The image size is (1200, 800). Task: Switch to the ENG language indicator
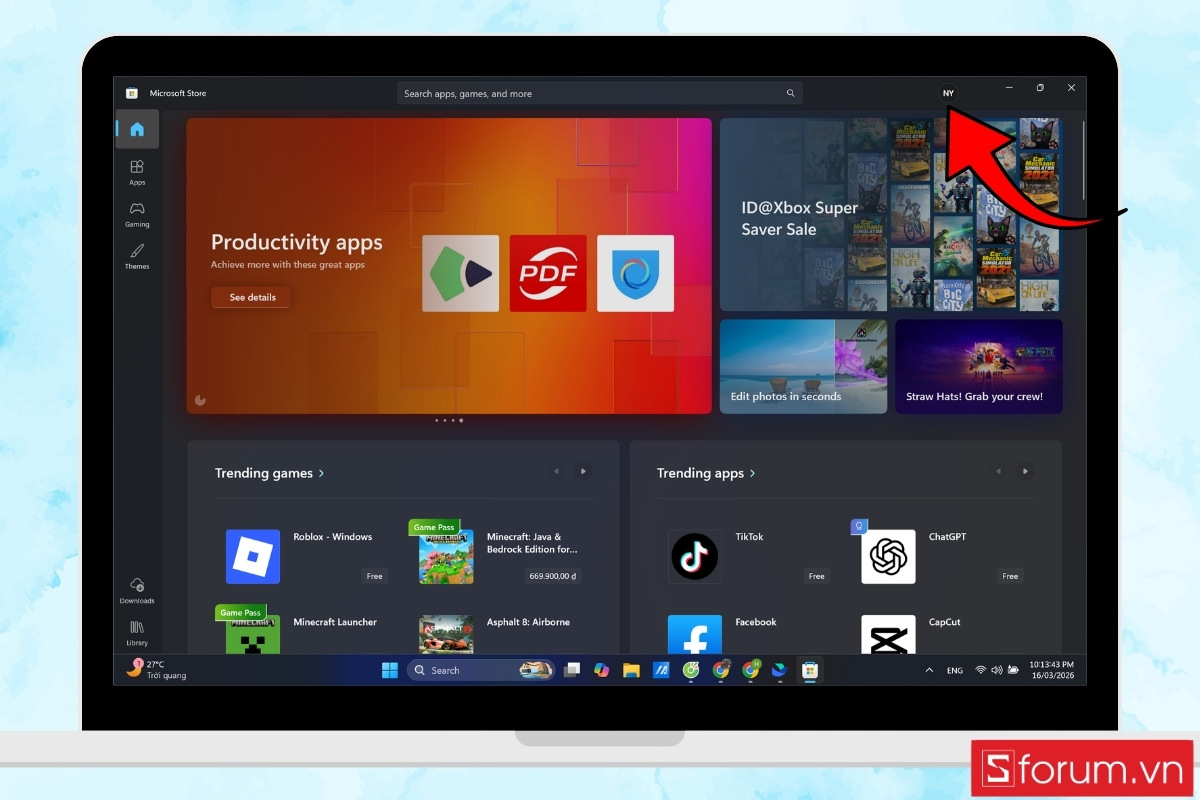click(955, 670)
